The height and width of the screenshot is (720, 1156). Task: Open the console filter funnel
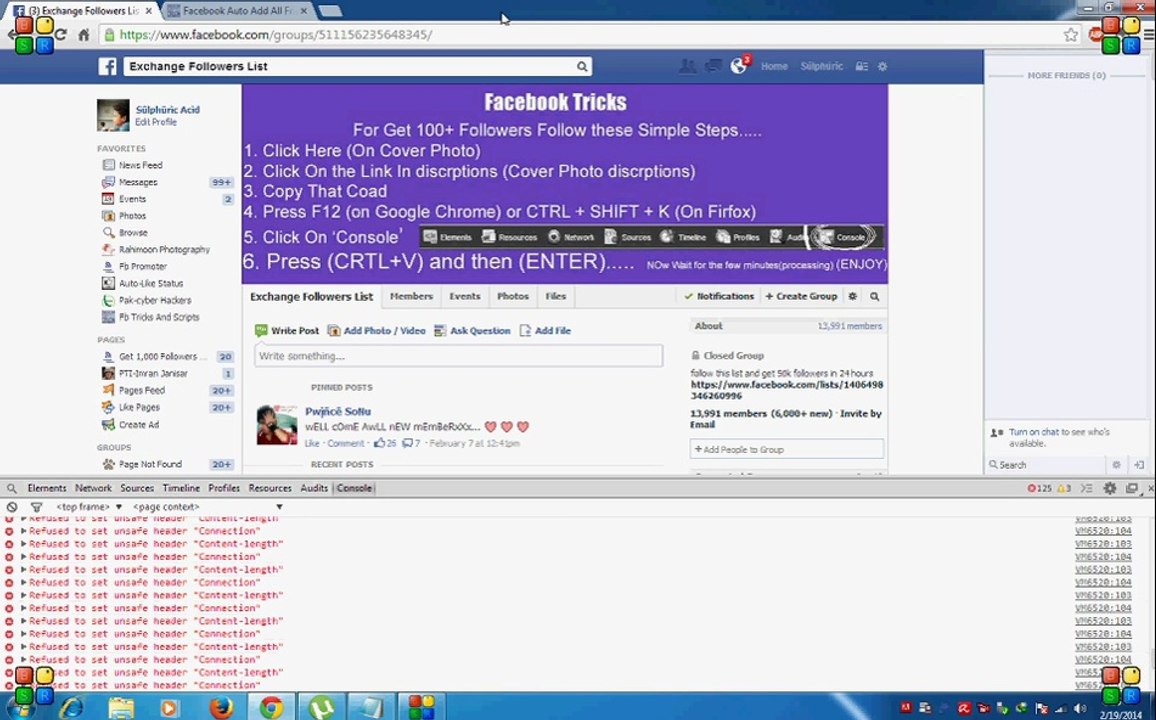click(x=36, y=507)
